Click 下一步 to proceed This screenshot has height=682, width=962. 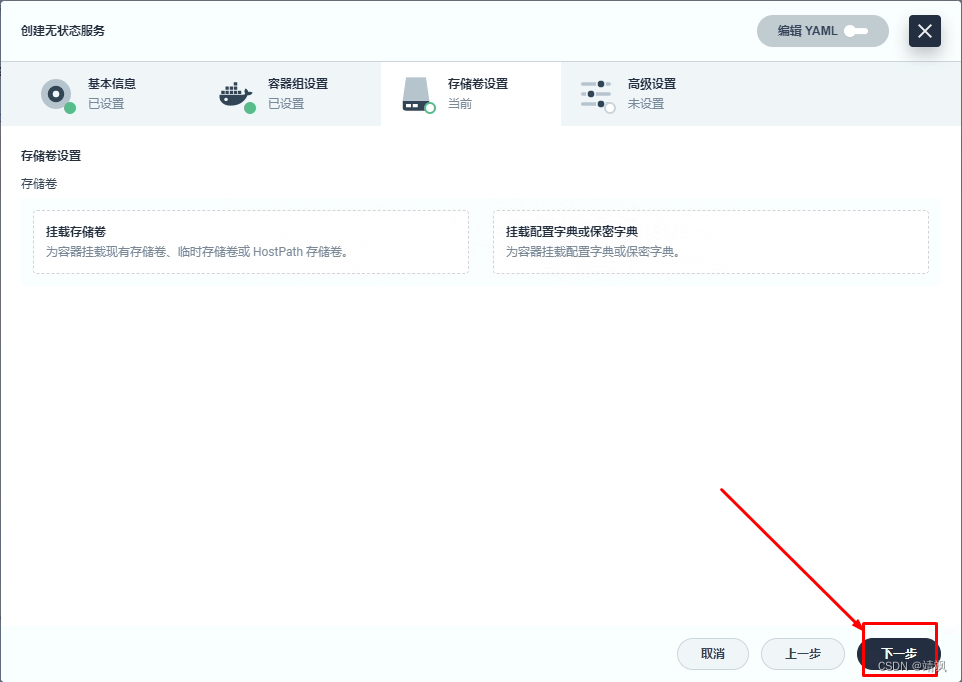(x=899, y=653)
